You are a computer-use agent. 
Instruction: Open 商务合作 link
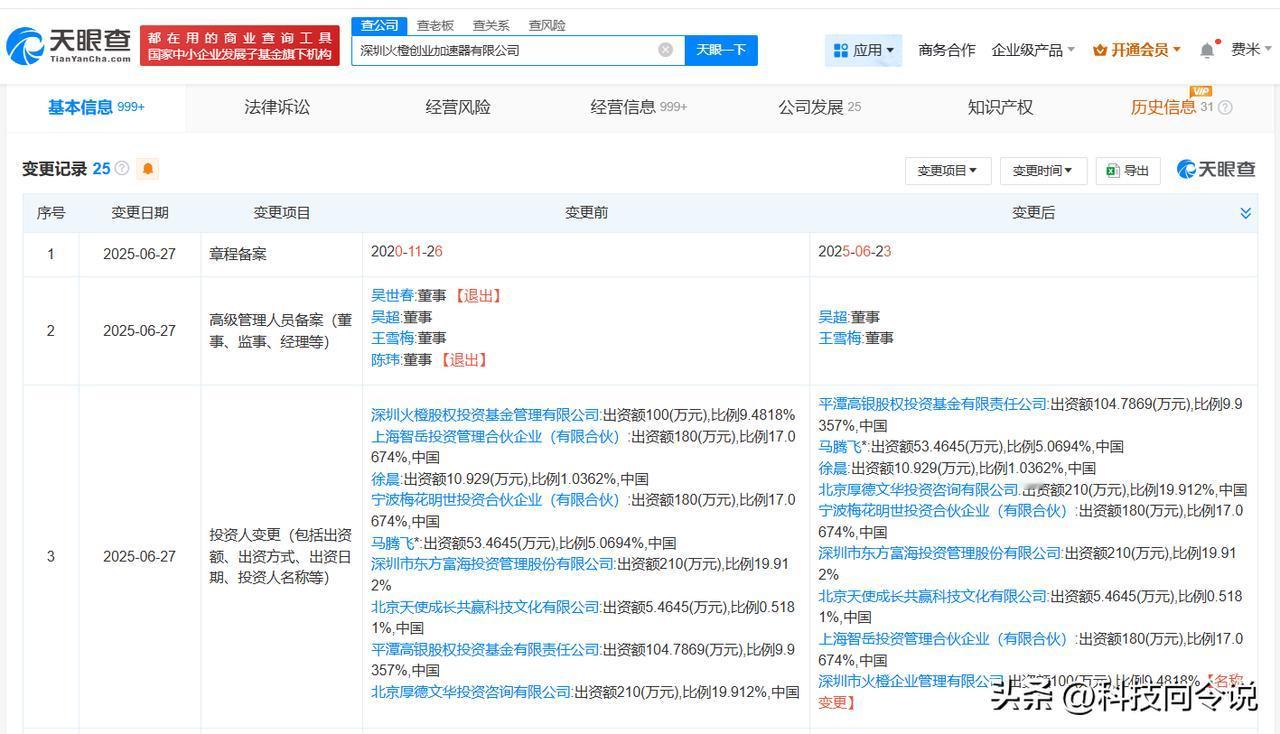[946, 50]
